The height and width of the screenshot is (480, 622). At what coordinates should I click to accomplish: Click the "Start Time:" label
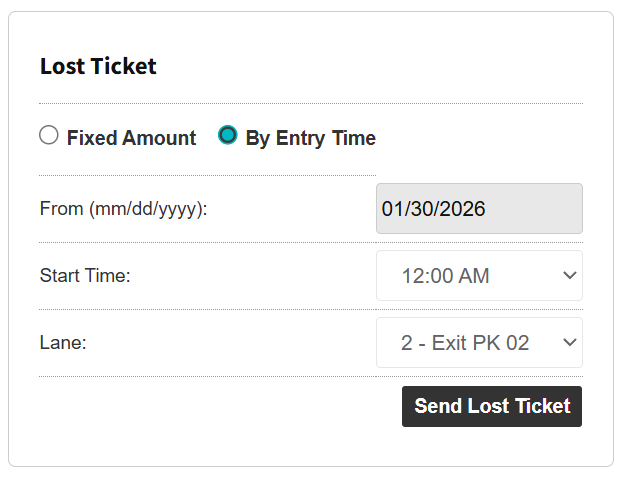point(85,275)
